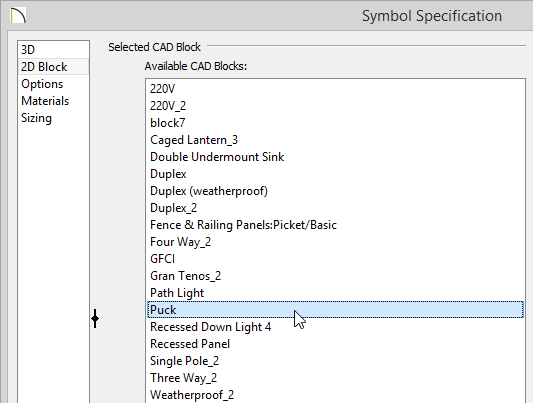Image resolution: width=533 pixels, height=403 pixels.
Task: Select Fence & Railing Panels:Picket/Basic entry
Action: tap(335, 225)
